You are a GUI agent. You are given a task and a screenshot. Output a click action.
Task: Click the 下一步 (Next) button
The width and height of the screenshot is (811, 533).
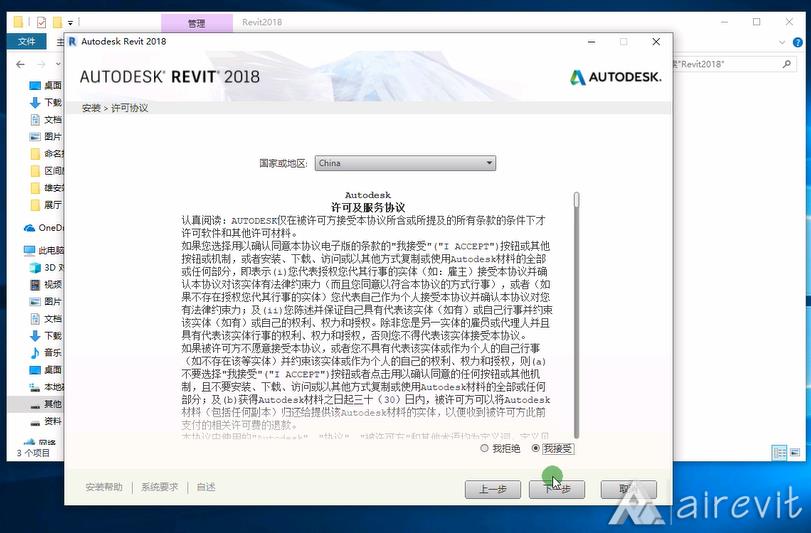click(556, 489)
